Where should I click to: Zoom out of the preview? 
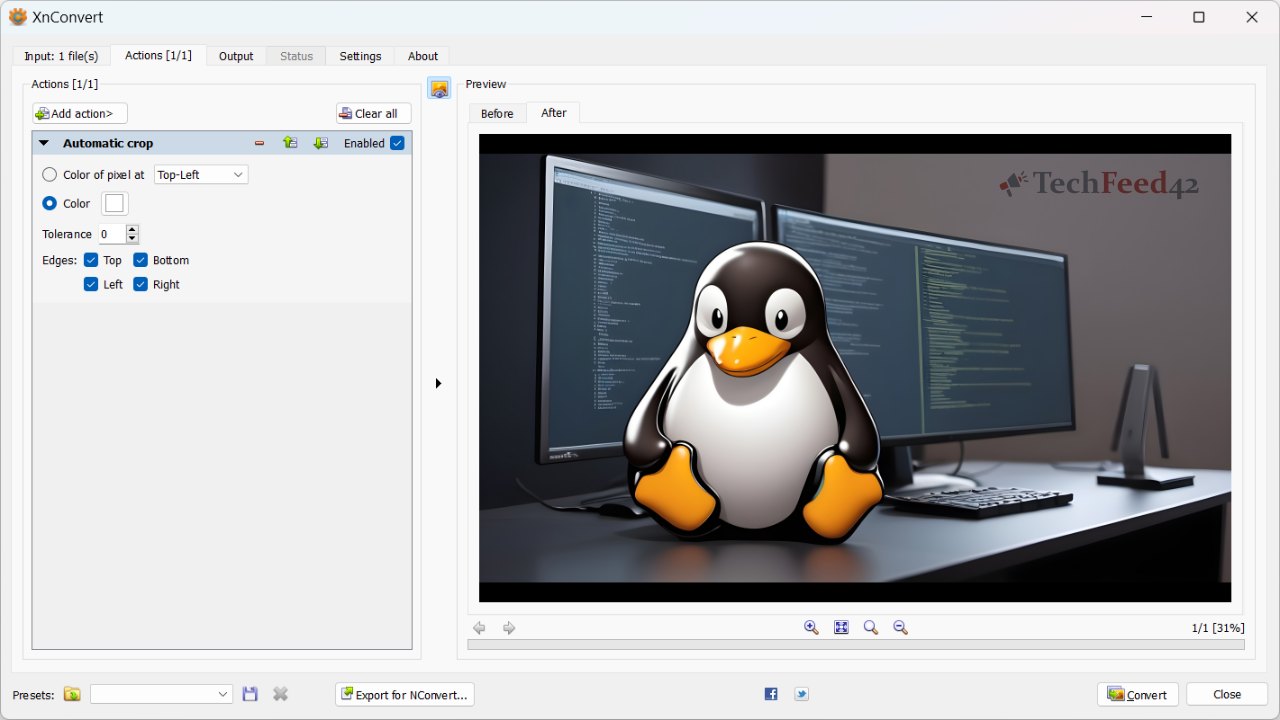[900, 628]
